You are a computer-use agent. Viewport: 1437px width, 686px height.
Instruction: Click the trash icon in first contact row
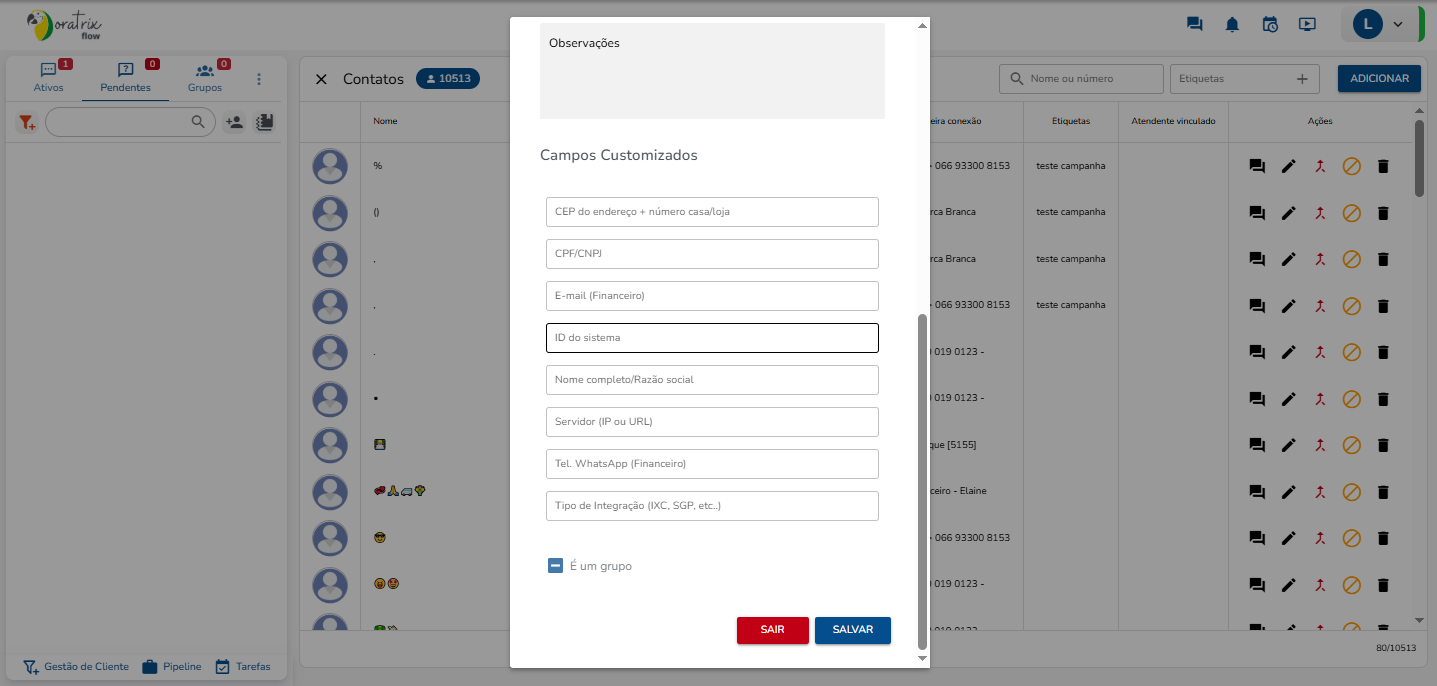tap(1383, 166)
